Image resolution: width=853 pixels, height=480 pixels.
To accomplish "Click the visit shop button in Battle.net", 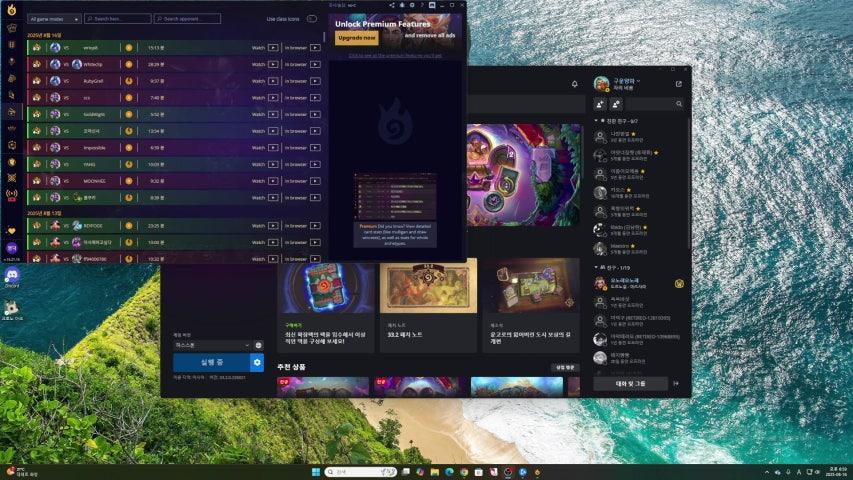I will (x=565, y=367).
